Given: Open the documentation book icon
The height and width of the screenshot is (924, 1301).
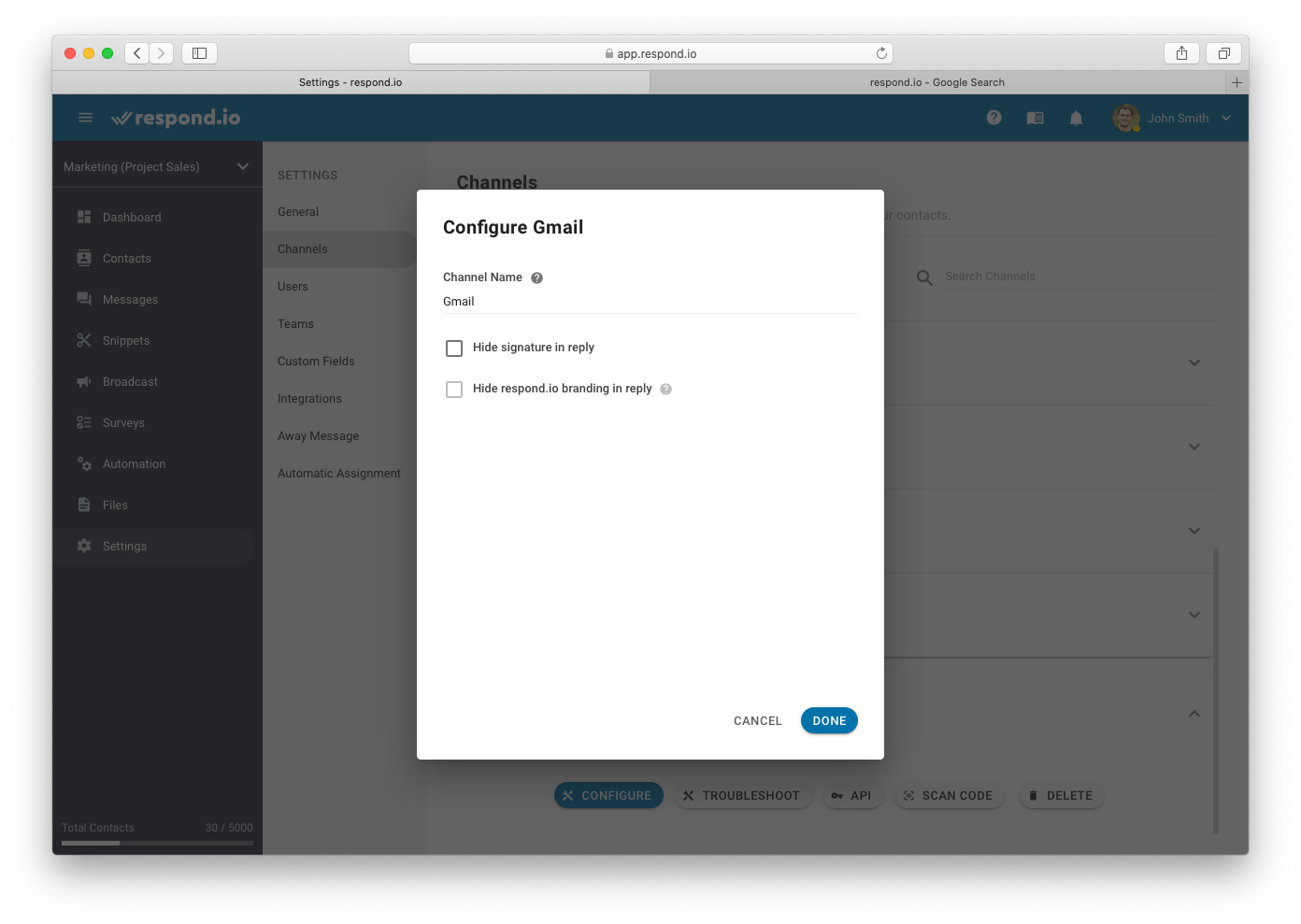Looking at the screenshot, I should [x=1035, y=119].
